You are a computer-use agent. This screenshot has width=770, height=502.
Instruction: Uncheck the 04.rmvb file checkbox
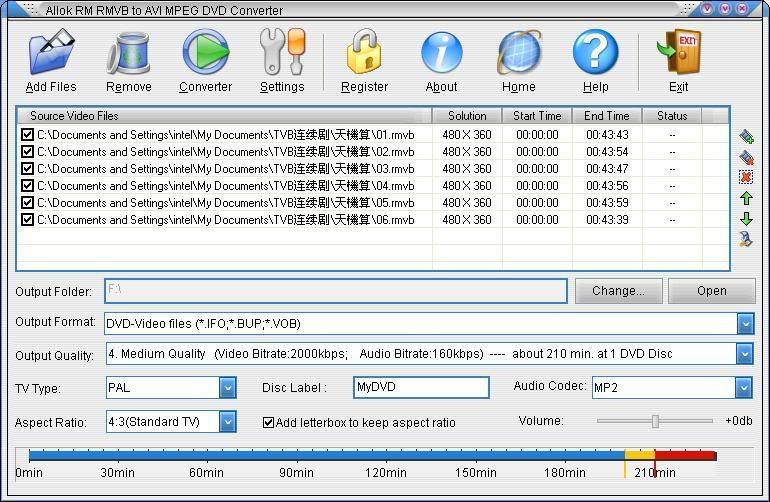pyautogui.click(x=27, y=185)
